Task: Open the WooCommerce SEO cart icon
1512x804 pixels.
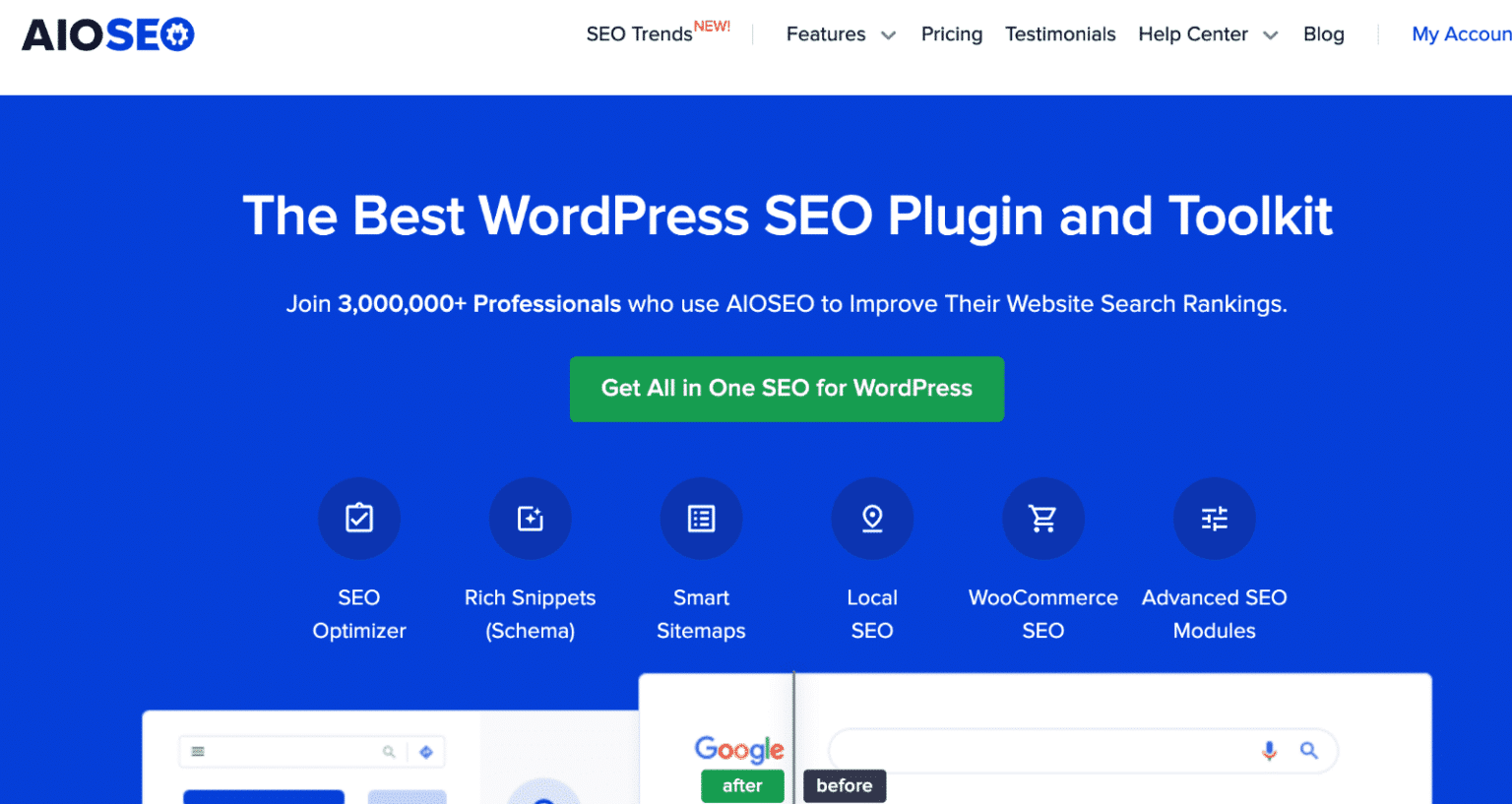Action: (1043, 519)
